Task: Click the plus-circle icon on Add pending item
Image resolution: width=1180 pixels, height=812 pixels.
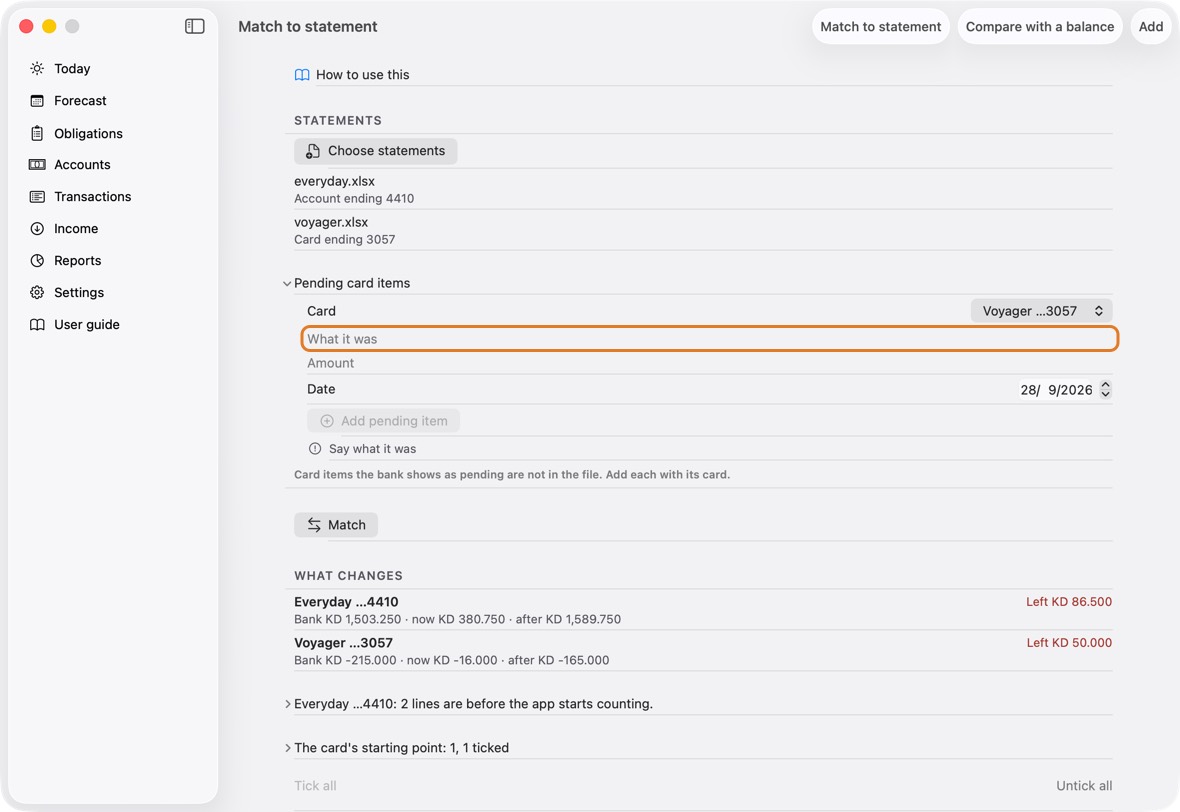Action: pos(327,421)
